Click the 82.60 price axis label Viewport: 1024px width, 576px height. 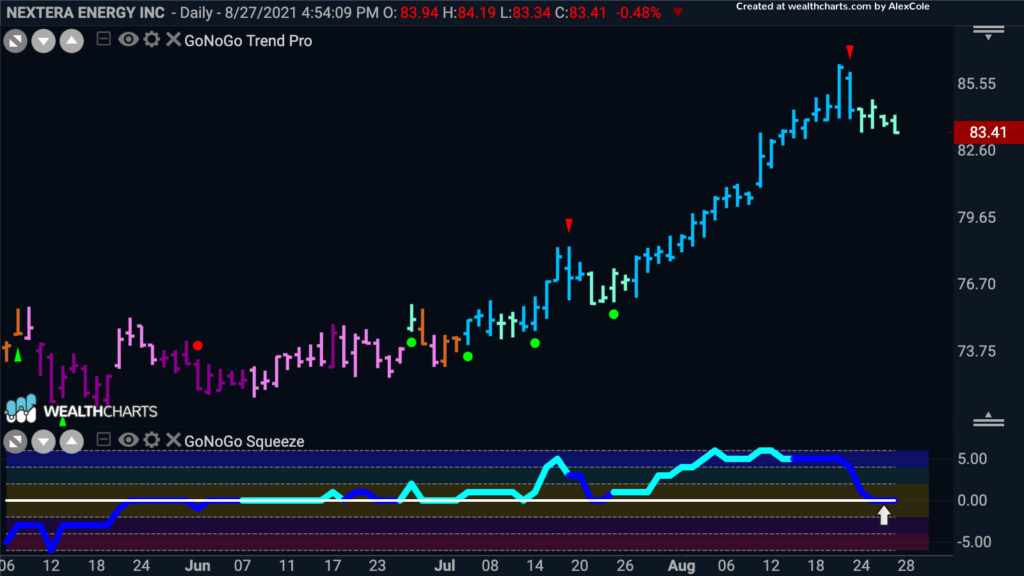[x=977, y=151]
